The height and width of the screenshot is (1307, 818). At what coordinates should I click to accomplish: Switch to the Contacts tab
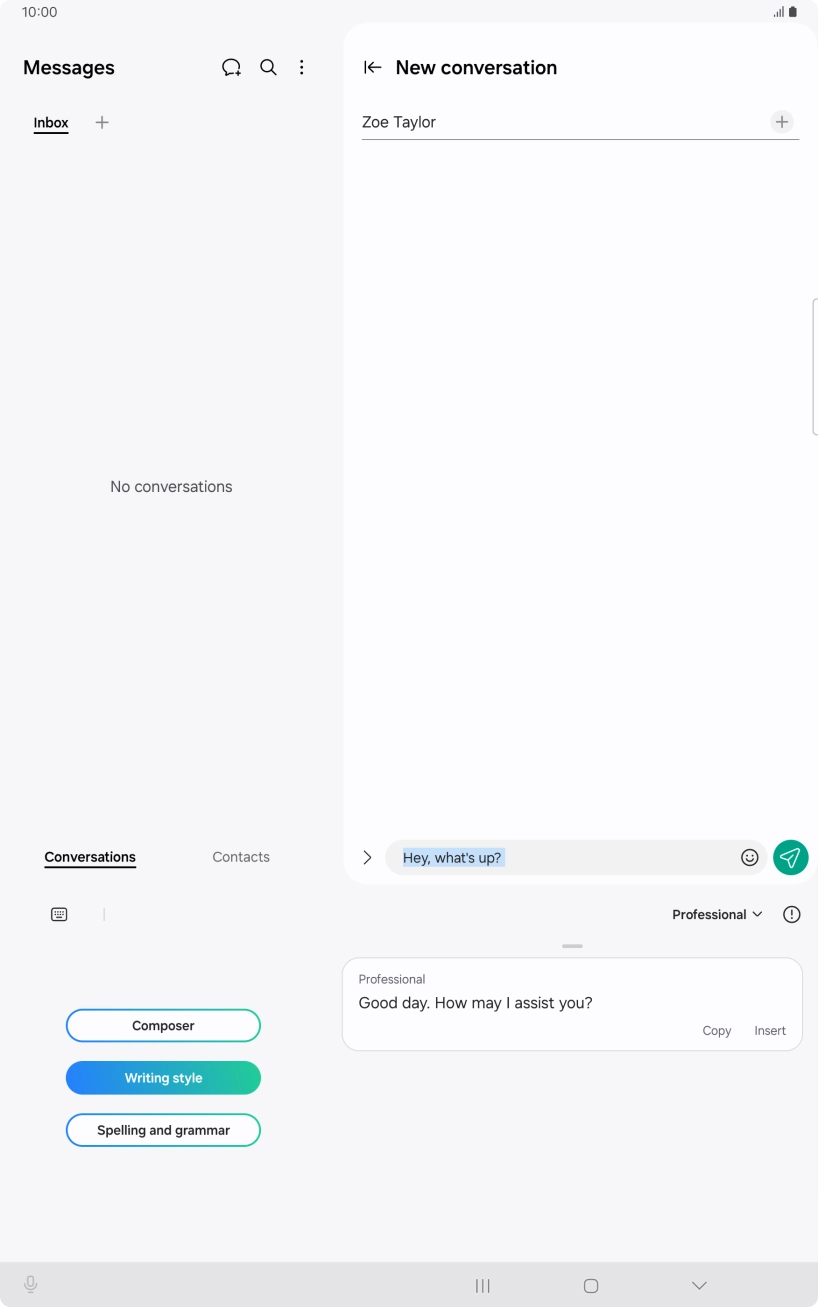coord(241,857)
